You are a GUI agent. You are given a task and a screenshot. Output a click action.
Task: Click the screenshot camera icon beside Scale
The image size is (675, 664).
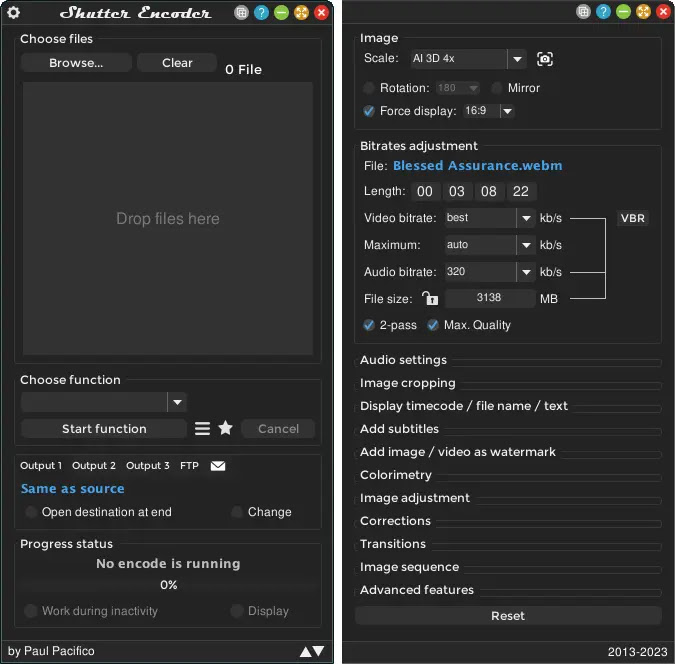tap(545, 59)
